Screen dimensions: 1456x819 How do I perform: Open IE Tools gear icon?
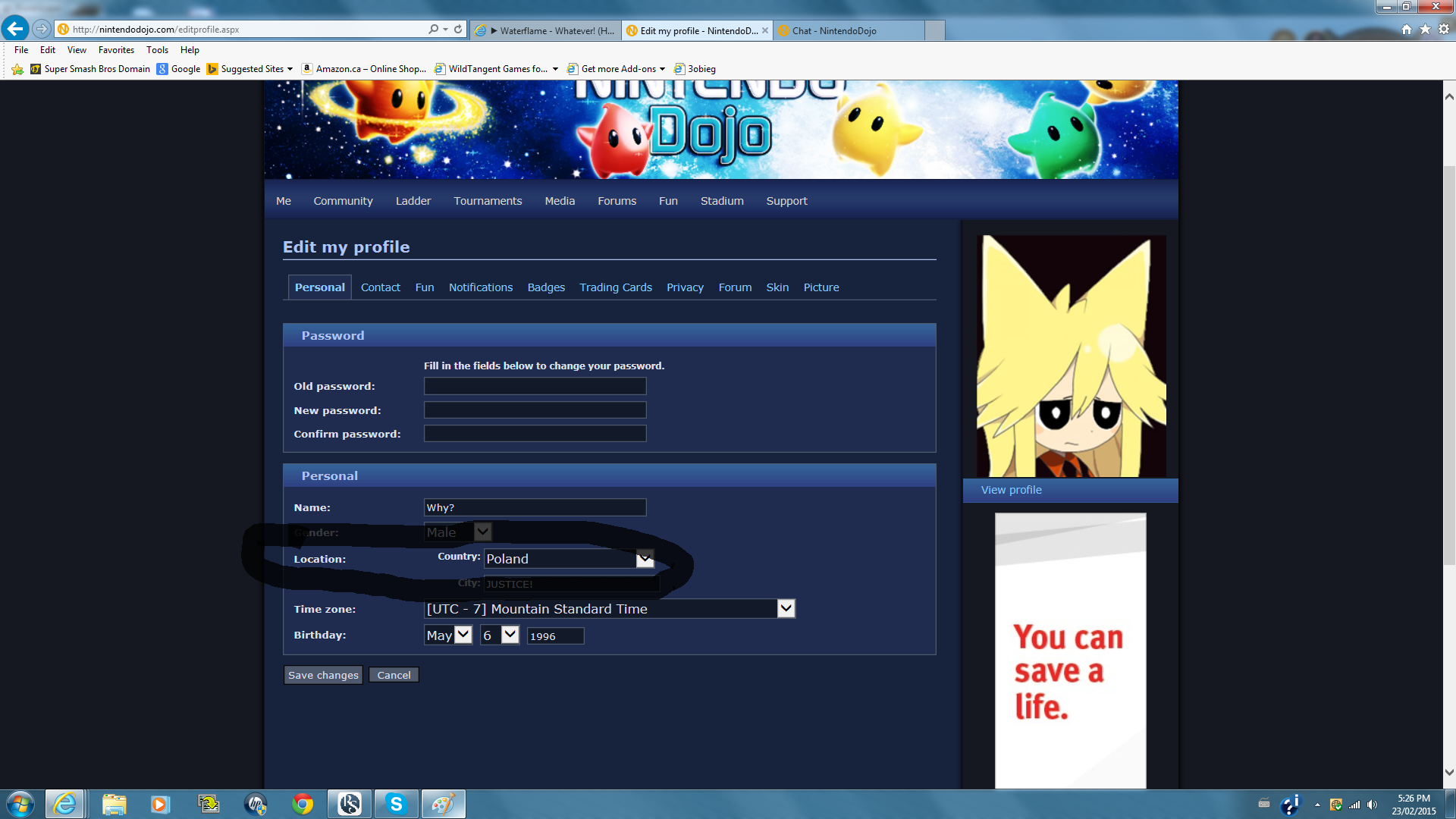click(1444, 29)
